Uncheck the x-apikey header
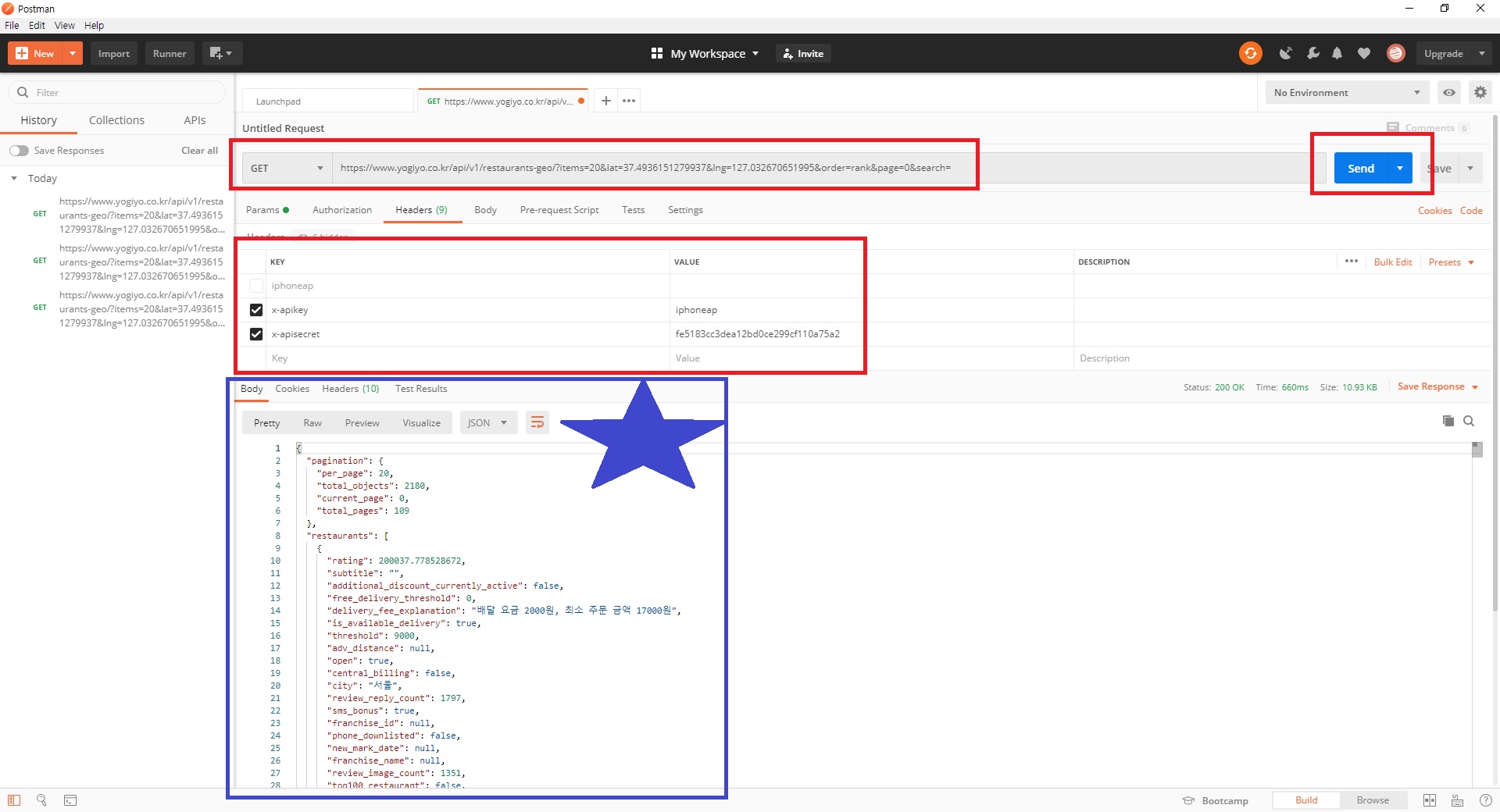The width and height of the screenshot is (1500, 812). [255, 310]
